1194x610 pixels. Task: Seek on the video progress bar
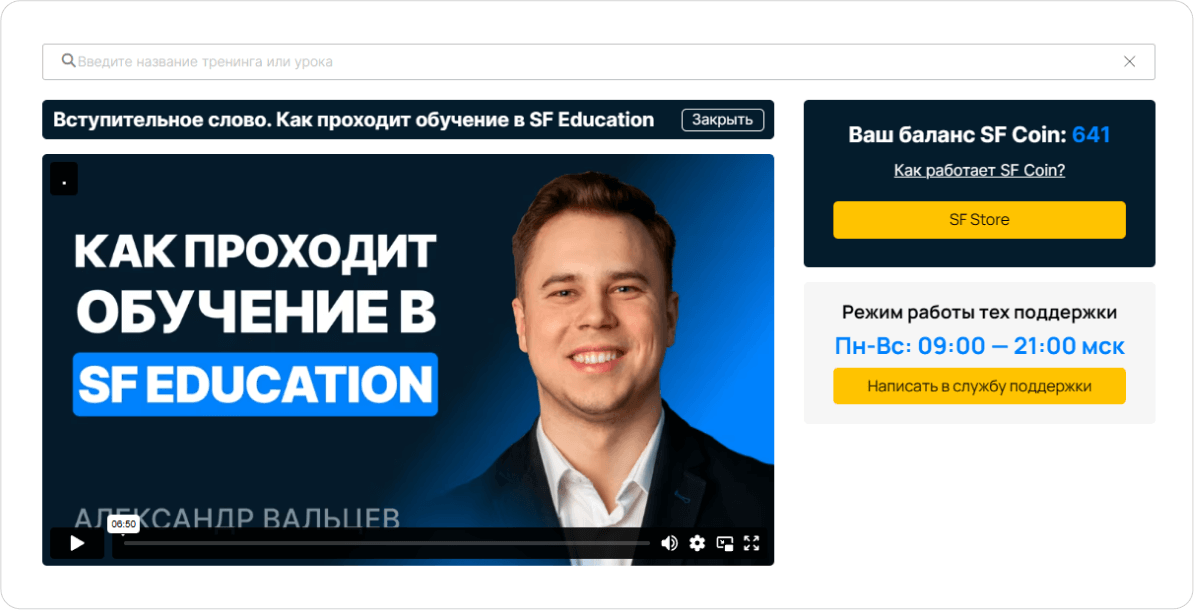point(387,543)
